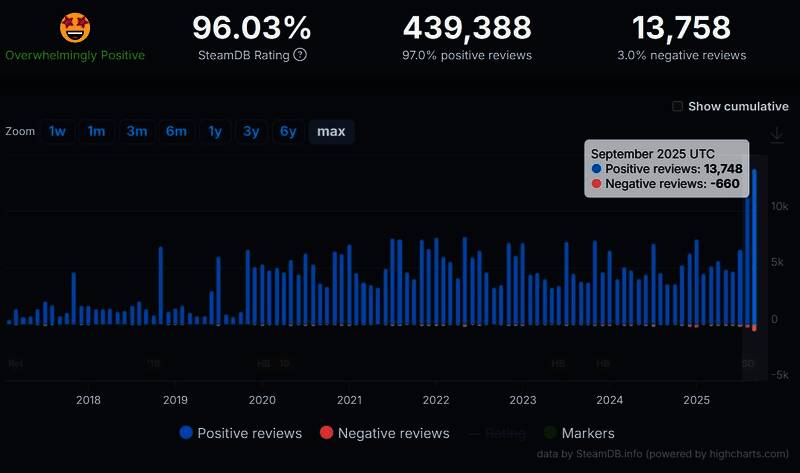
Task: Set zoom range to 1m
Action: (x=96, y=131)
